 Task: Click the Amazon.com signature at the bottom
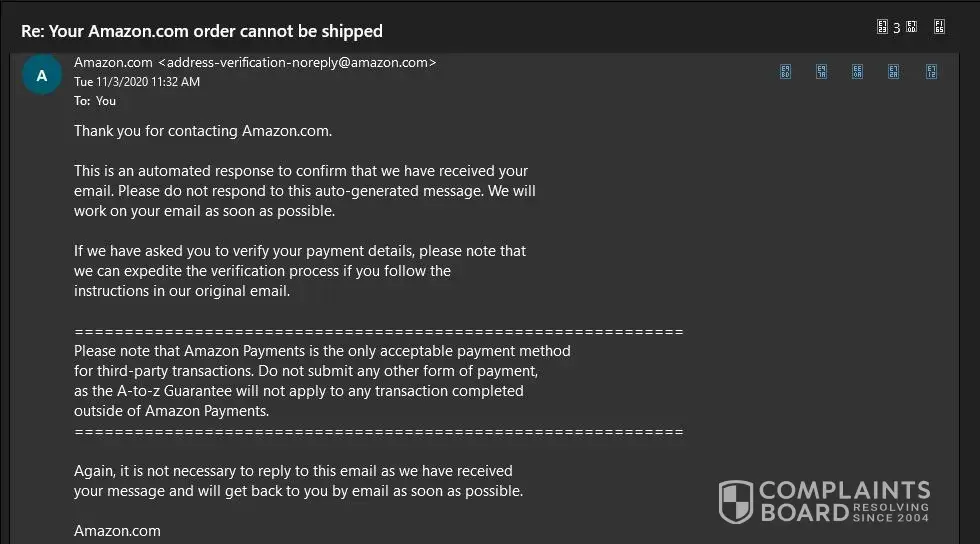[117, 531]
